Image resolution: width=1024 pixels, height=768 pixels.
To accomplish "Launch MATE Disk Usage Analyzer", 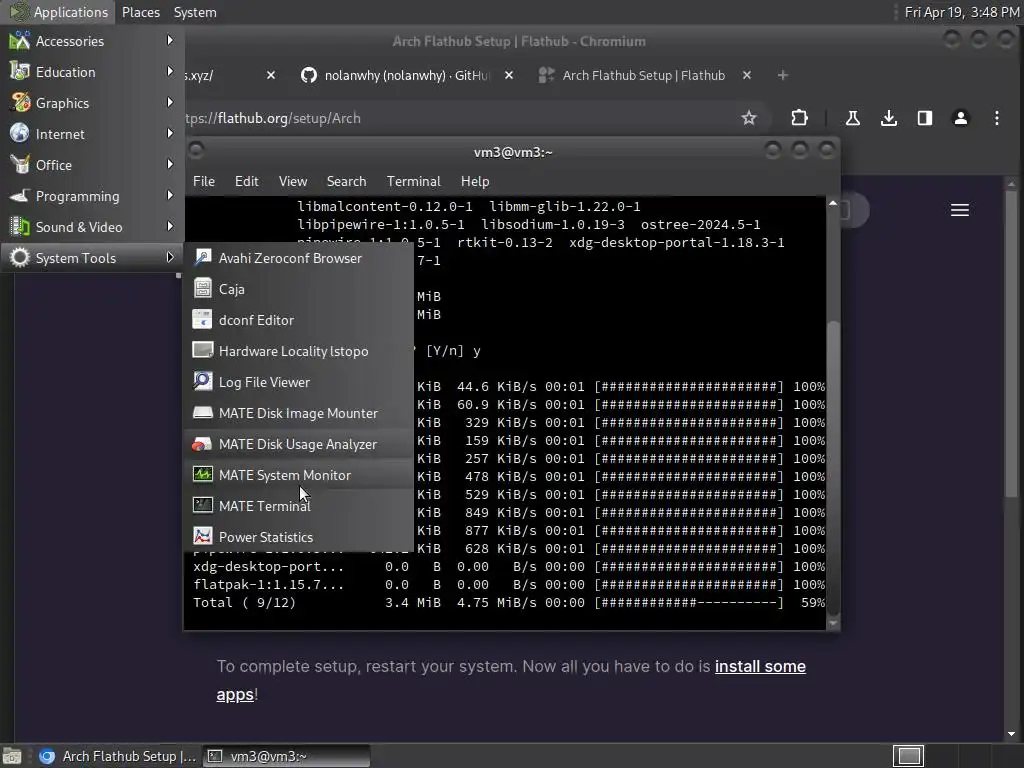I will 299,444.
